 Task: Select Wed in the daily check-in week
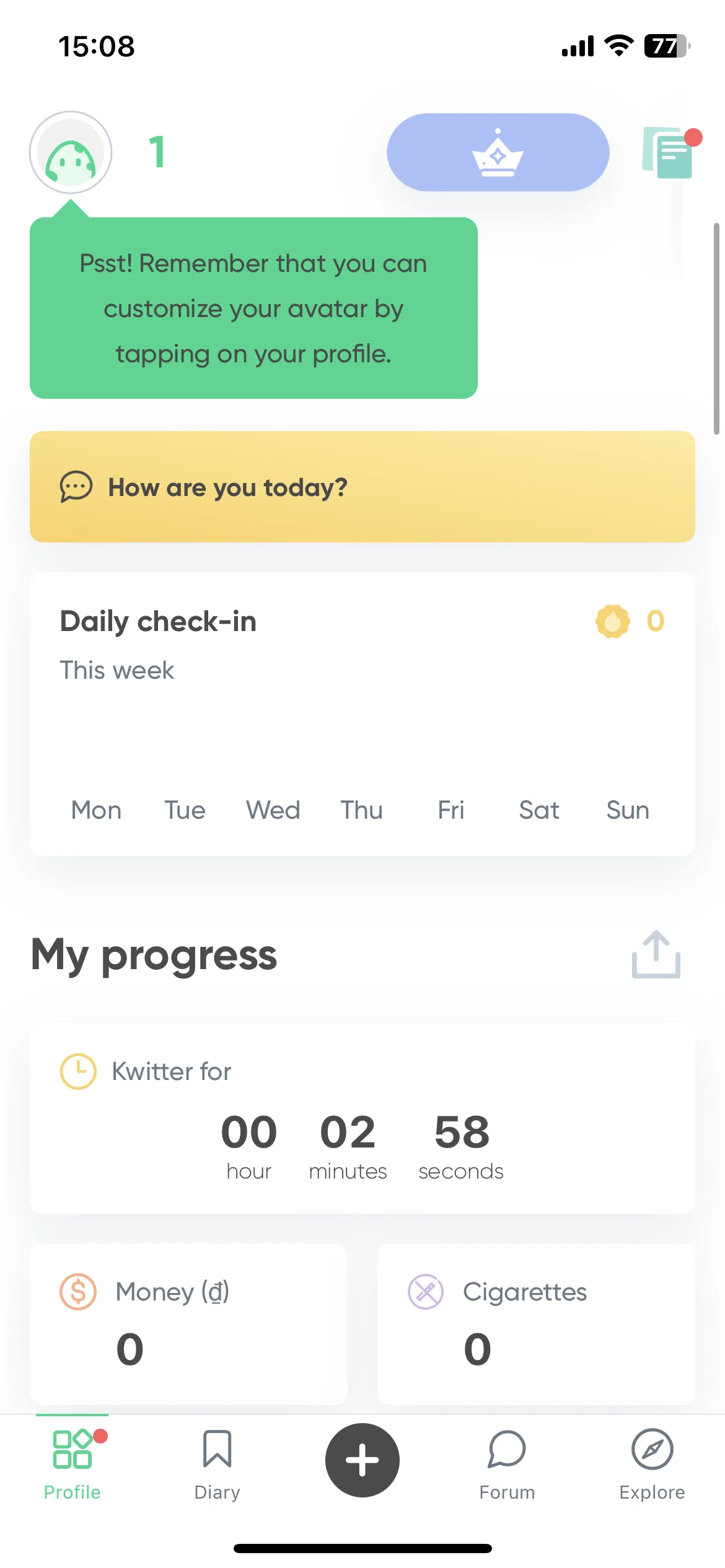tap(273, 810)
